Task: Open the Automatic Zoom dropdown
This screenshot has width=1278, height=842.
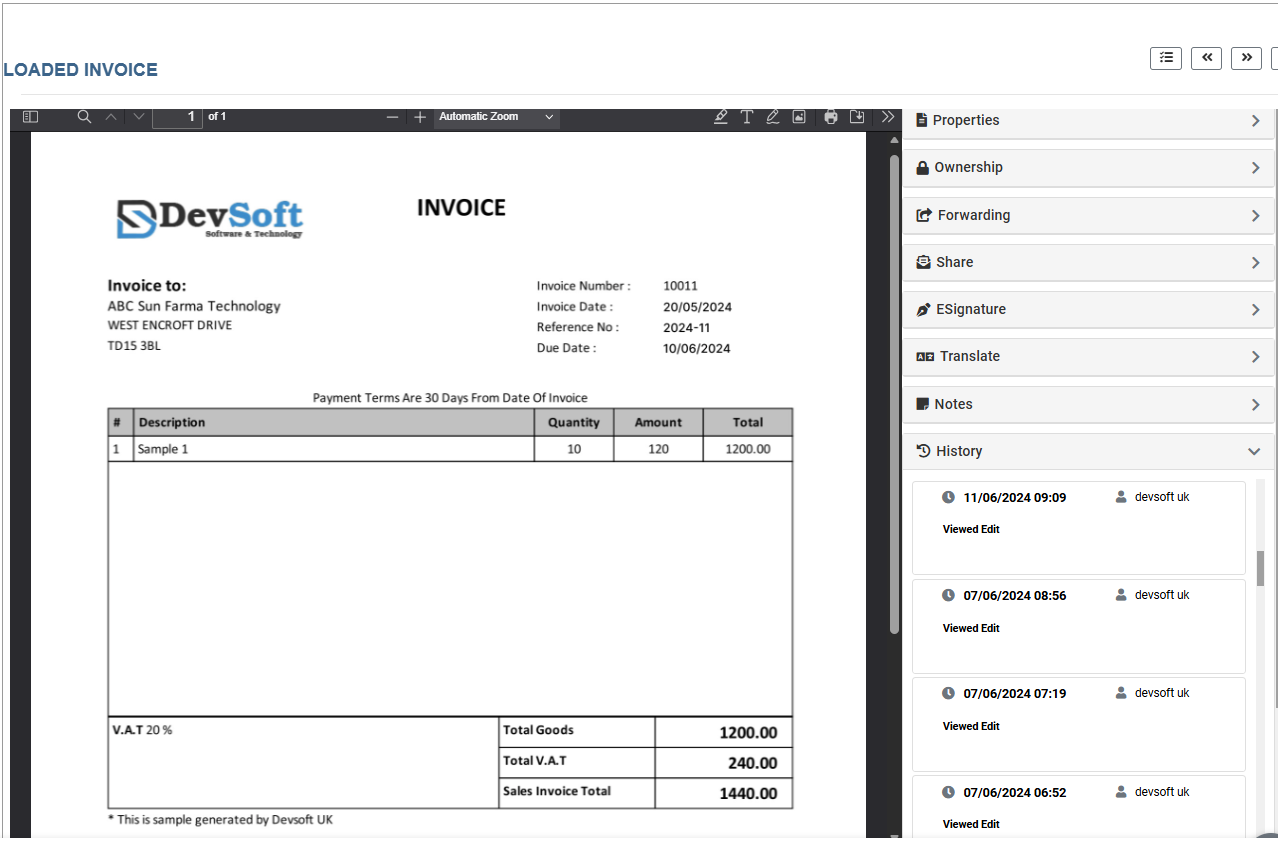Action: coord(496,117)
